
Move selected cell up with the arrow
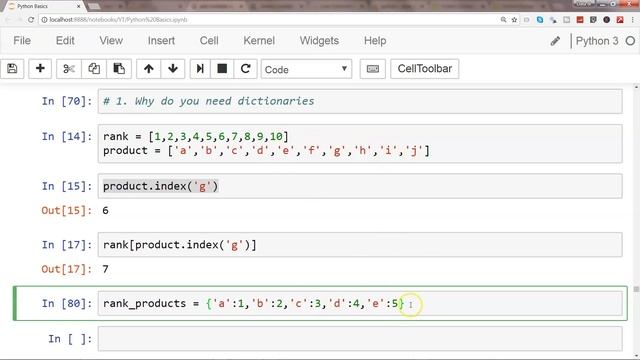[149, 69]
